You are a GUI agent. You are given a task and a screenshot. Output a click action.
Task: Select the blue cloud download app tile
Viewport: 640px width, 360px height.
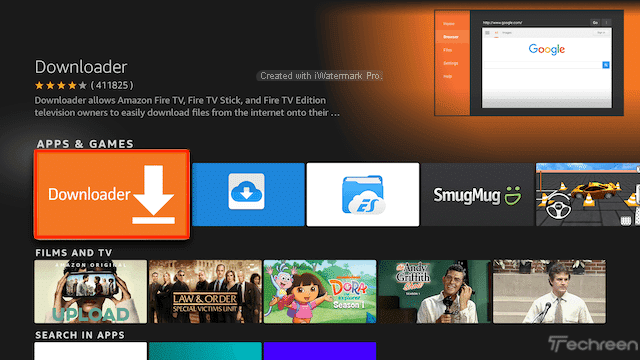pyautogui.click(x=248, y=194)
